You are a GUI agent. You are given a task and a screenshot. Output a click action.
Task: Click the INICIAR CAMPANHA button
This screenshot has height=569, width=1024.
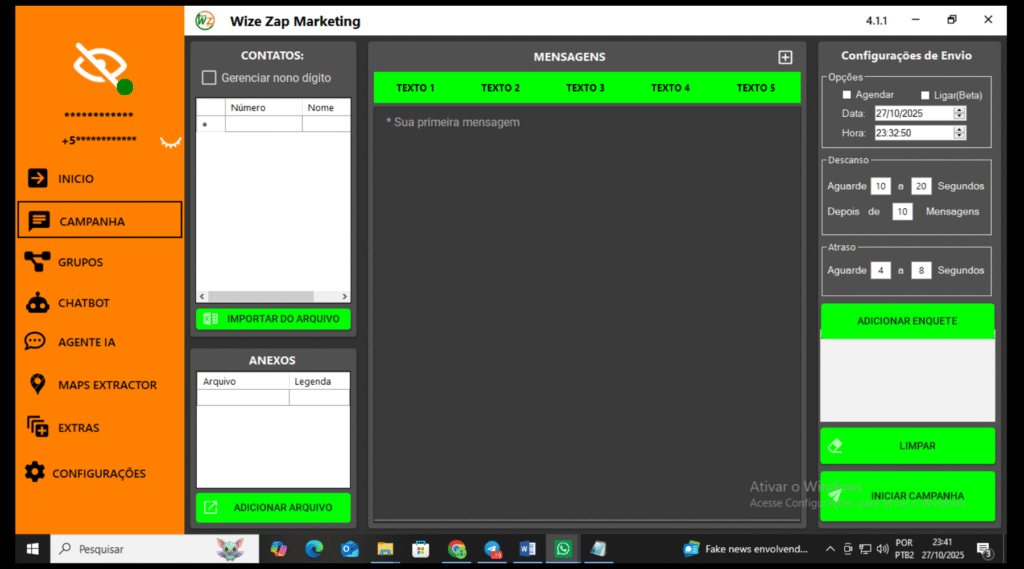[907, 496]
